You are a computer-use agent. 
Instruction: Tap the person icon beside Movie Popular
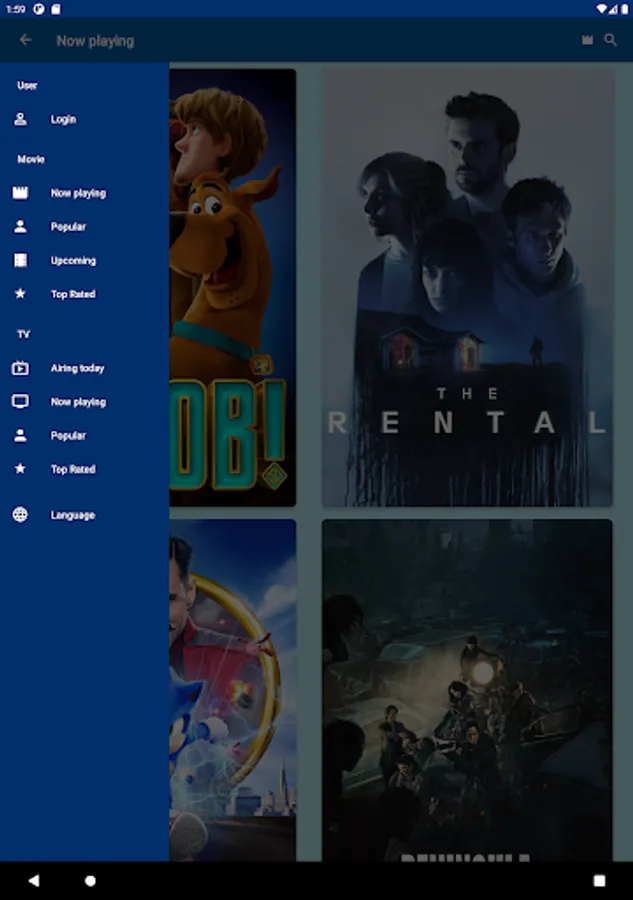tap(20, 227)
